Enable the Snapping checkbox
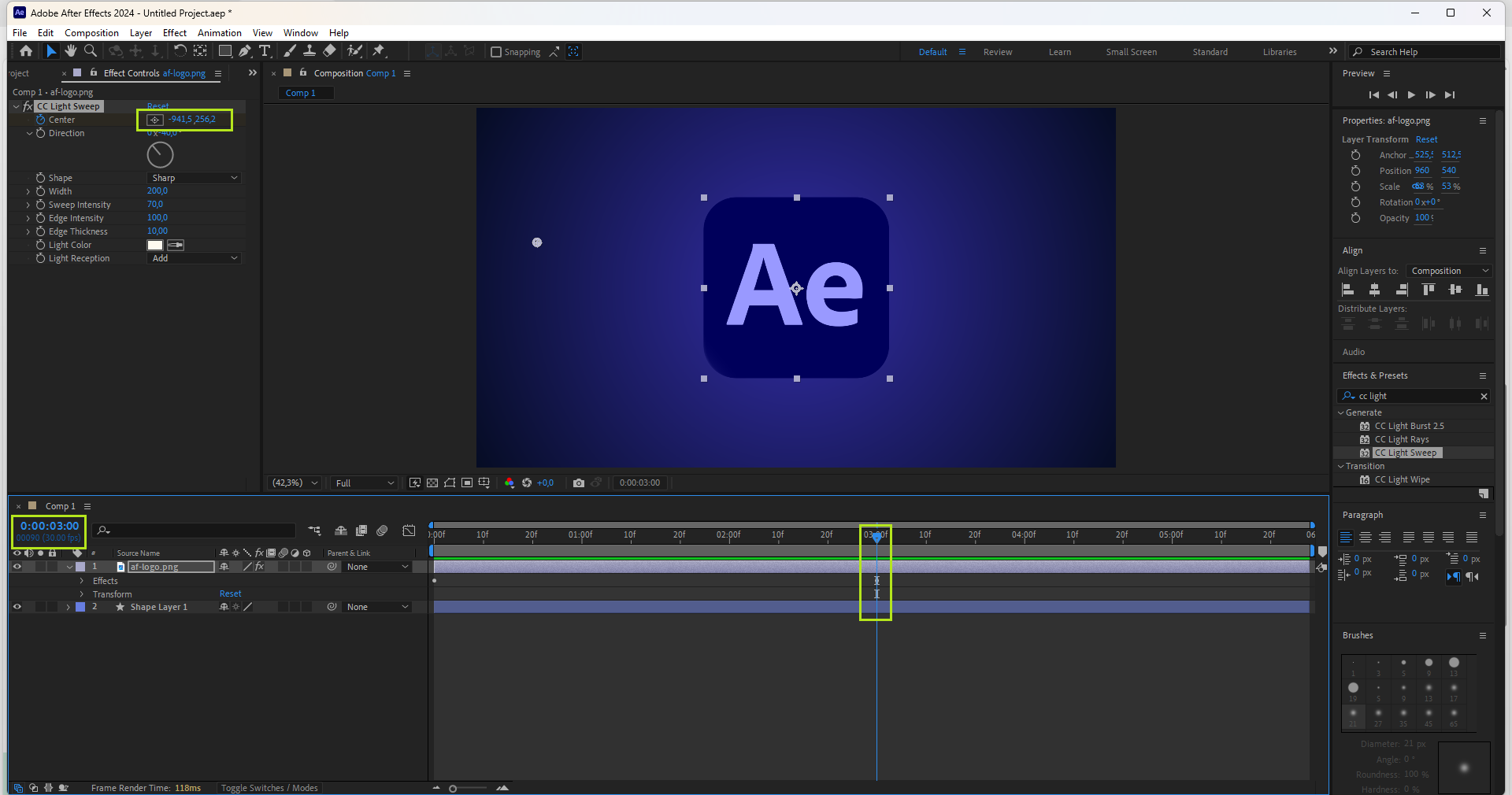1512x795 pixels. pyautogui.click(x=496, y=52)
